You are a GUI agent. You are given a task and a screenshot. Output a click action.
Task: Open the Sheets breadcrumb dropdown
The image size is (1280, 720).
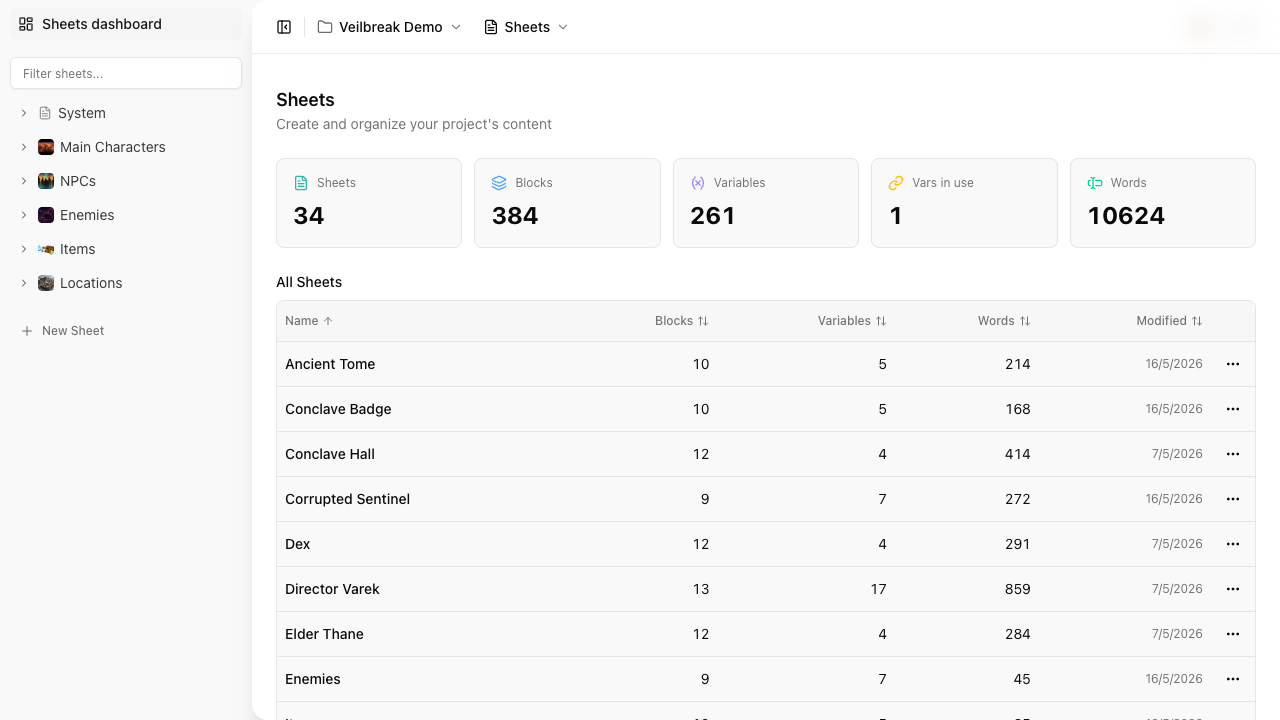pos(526,27)
